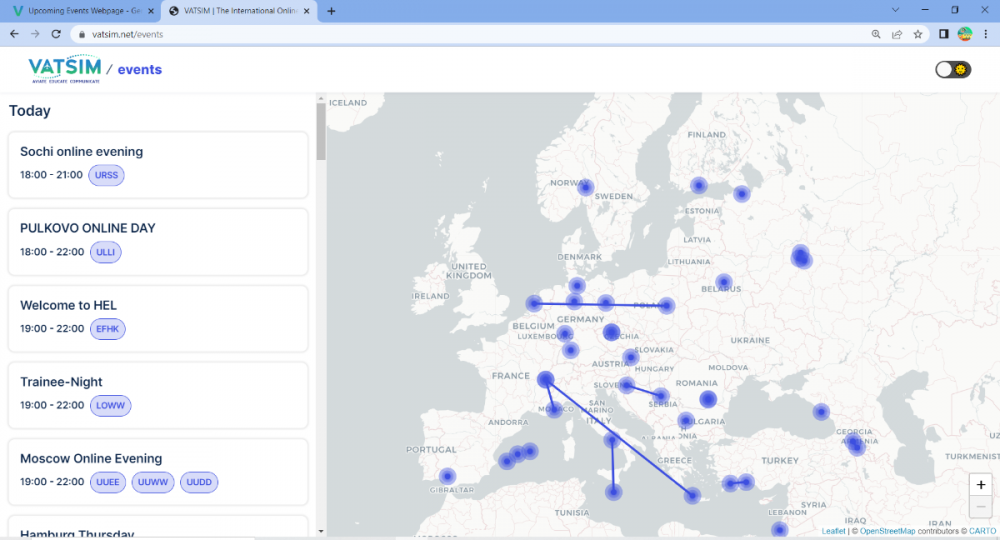1000x540 pixels.
Task: Click the VATSIM logo
Action: pyautogui.click(x=65, y=69)
